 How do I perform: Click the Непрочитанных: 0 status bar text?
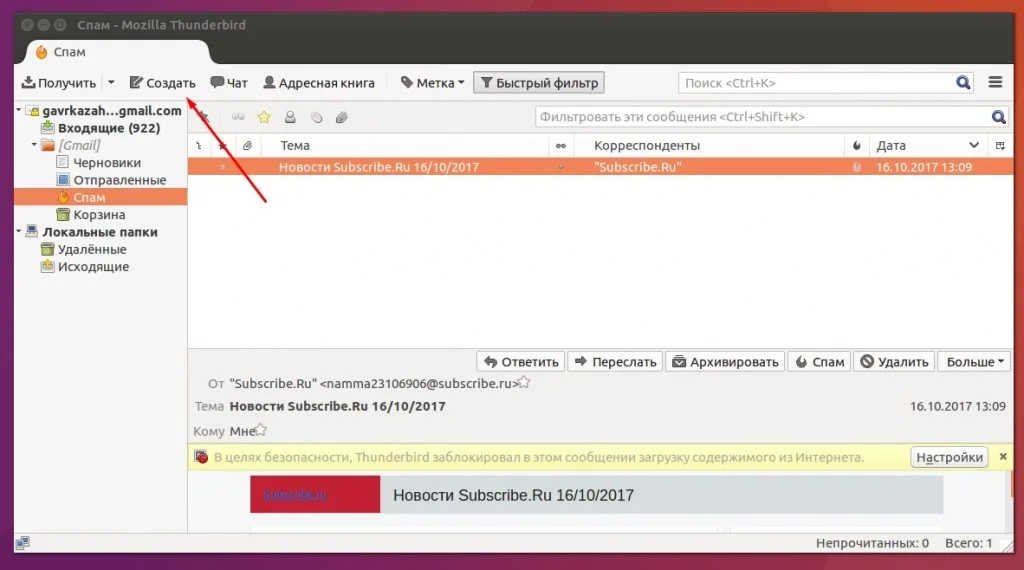click(872, 543)
